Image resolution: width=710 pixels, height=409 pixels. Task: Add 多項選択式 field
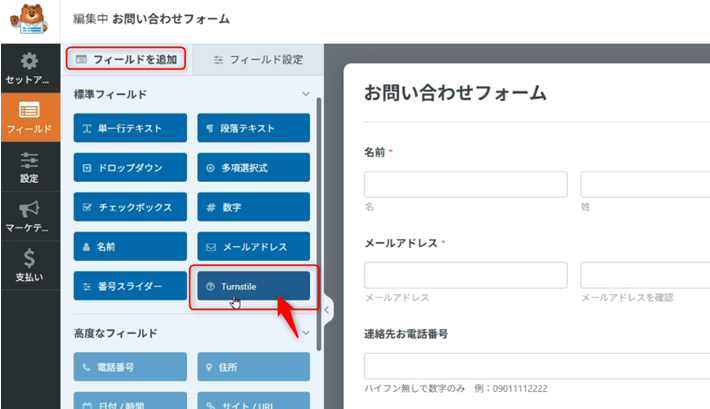254,168
